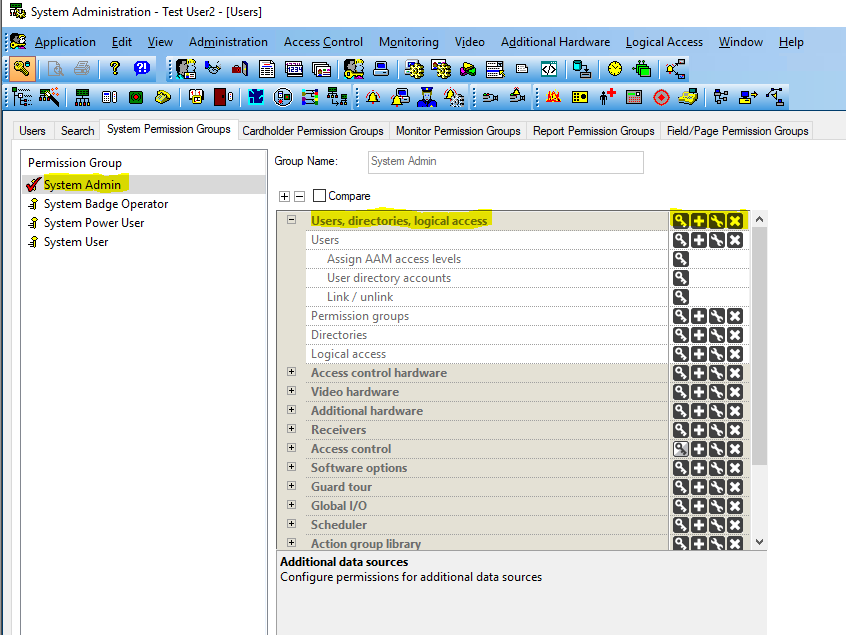This screenshot has height=635, width=846.
Task: Select the System Admin permission group
Action: 82,185
